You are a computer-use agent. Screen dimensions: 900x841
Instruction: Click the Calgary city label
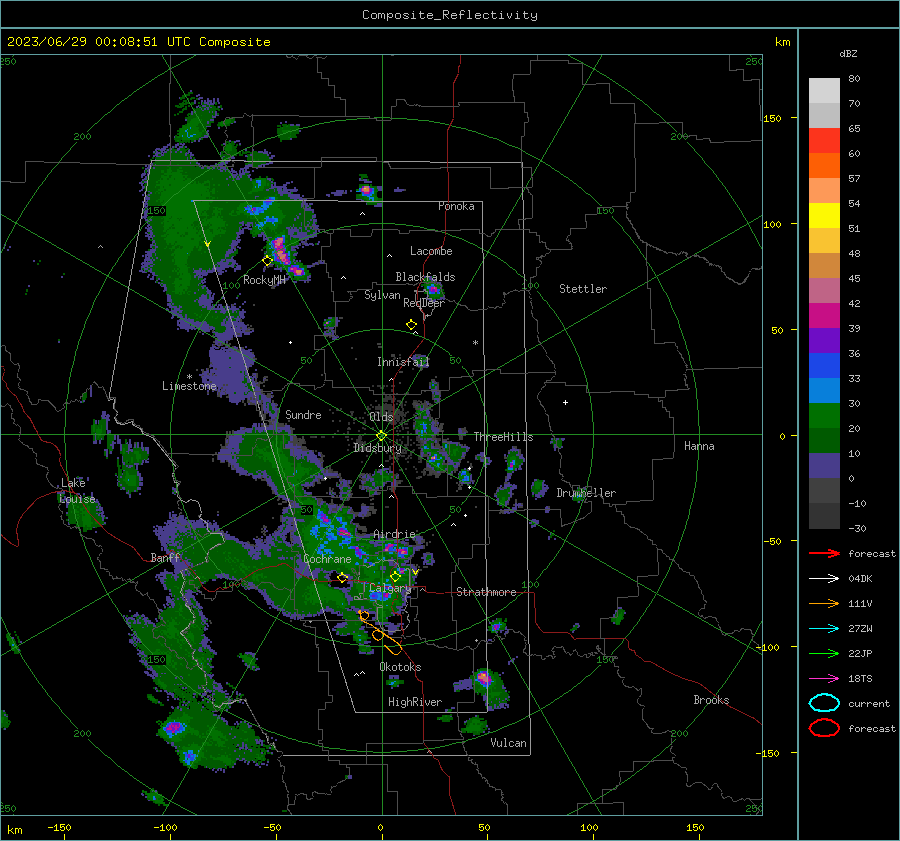coord(390,588)
